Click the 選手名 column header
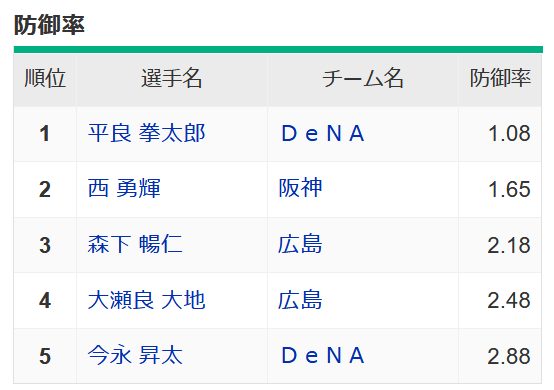The height and width of the screenshot is (390, 554). pos(172,79)
